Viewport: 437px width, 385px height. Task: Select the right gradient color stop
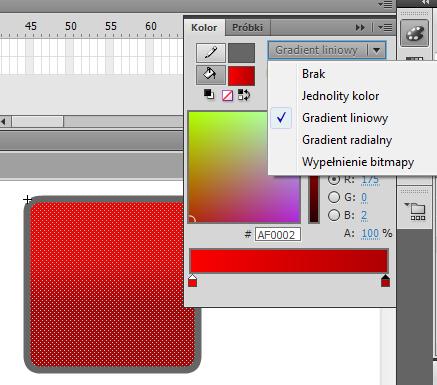385,281
